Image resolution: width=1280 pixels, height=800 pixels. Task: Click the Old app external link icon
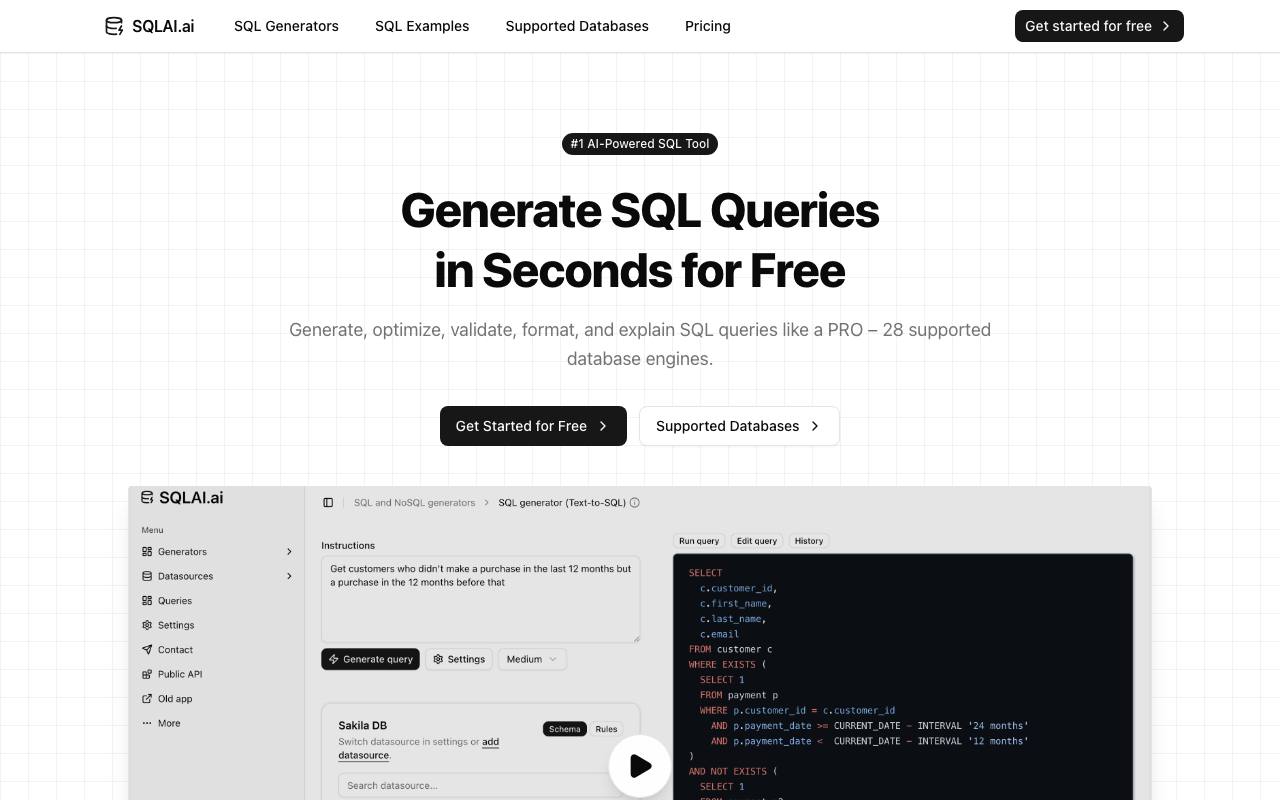click(147, 699)
